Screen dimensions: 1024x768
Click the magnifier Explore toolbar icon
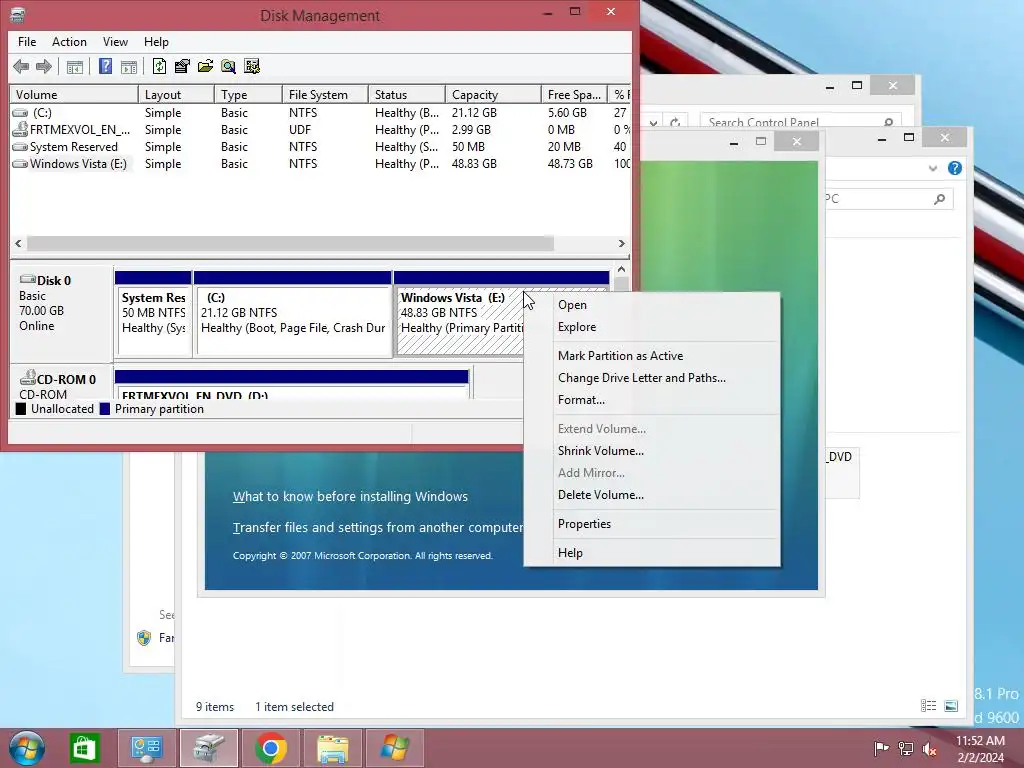(x=228, y=66)
